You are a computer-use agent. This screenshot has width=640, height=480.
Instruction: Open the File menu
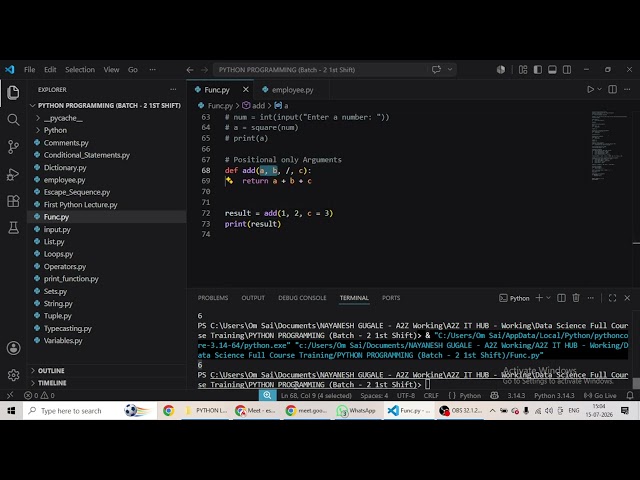[x=29, y=70]
